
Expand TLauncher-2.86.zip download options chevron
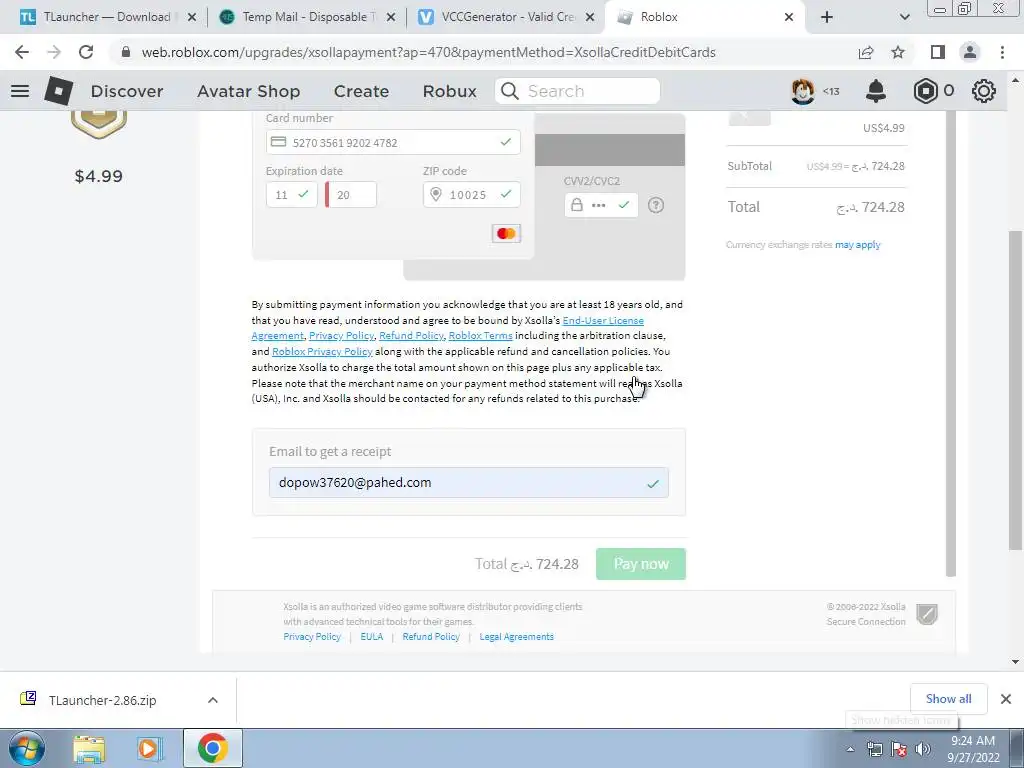click(213, 700)
